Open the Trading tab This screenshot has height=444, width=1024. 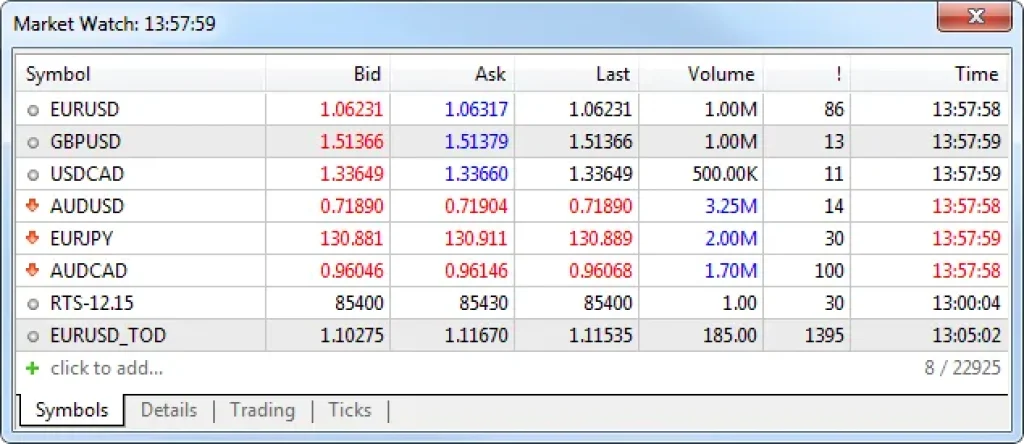pyautogui.click(x=263, y=411)
